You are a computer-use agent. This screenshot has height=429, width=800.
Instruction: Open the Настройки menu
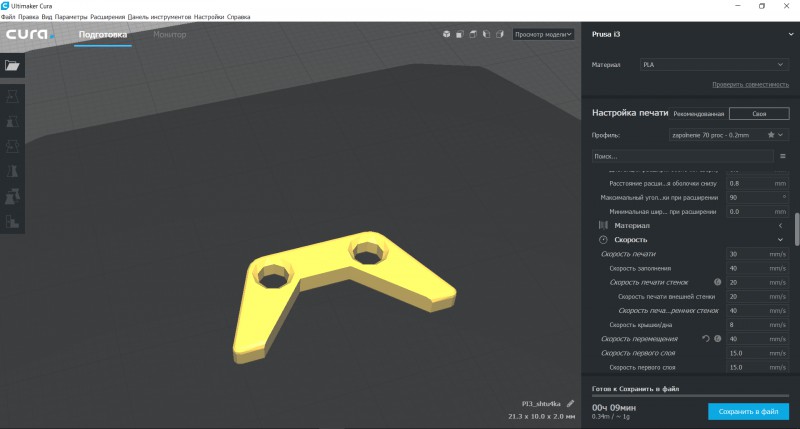(x=209, y=17)
